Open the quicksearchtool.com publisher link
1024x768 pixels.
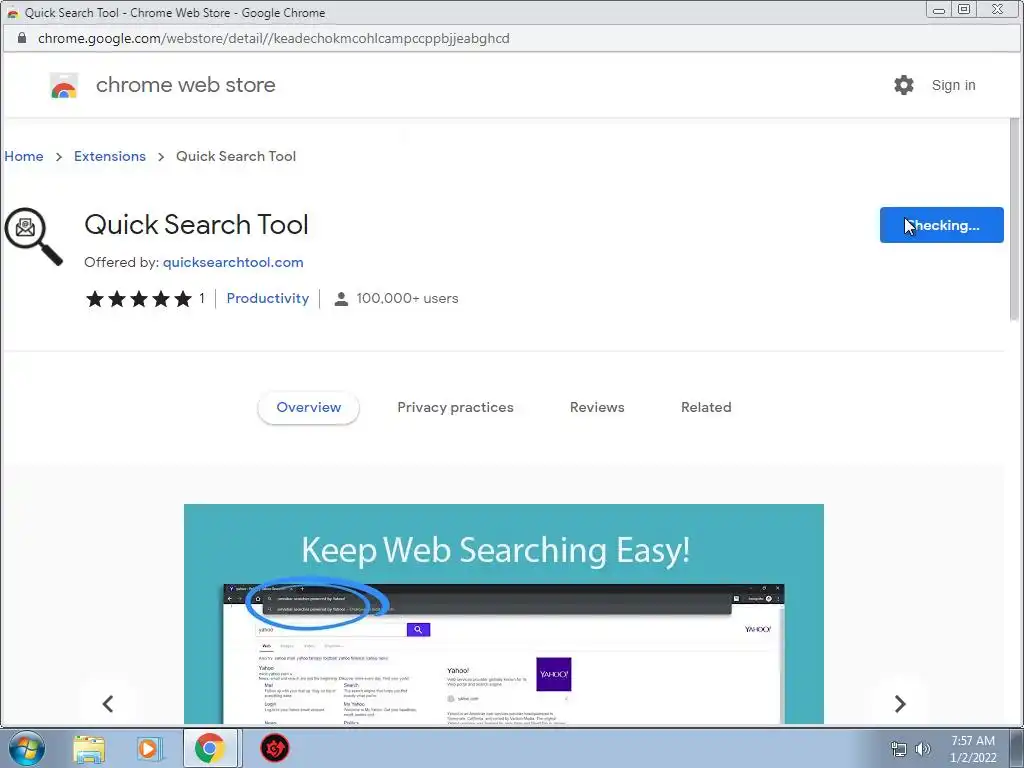233,263
